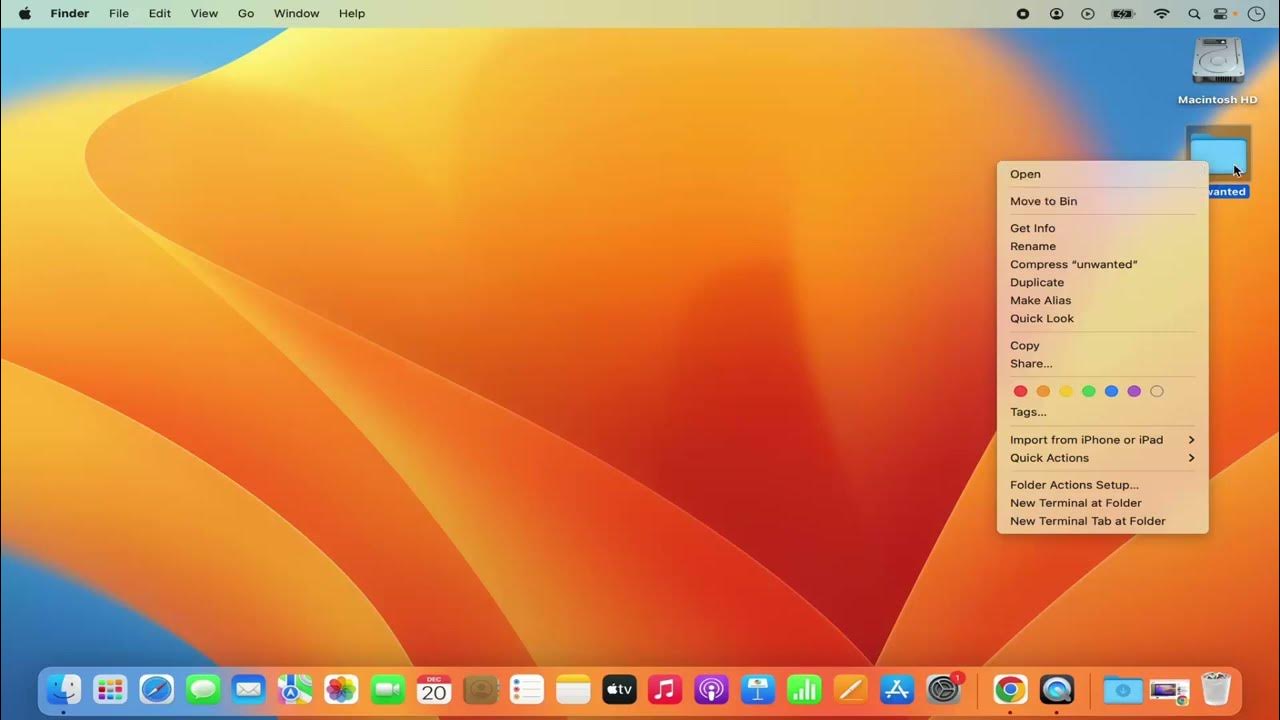1280x720 pixels.
Task: Launch Google Chrome from the Dock
Action: coord(1010,689)
